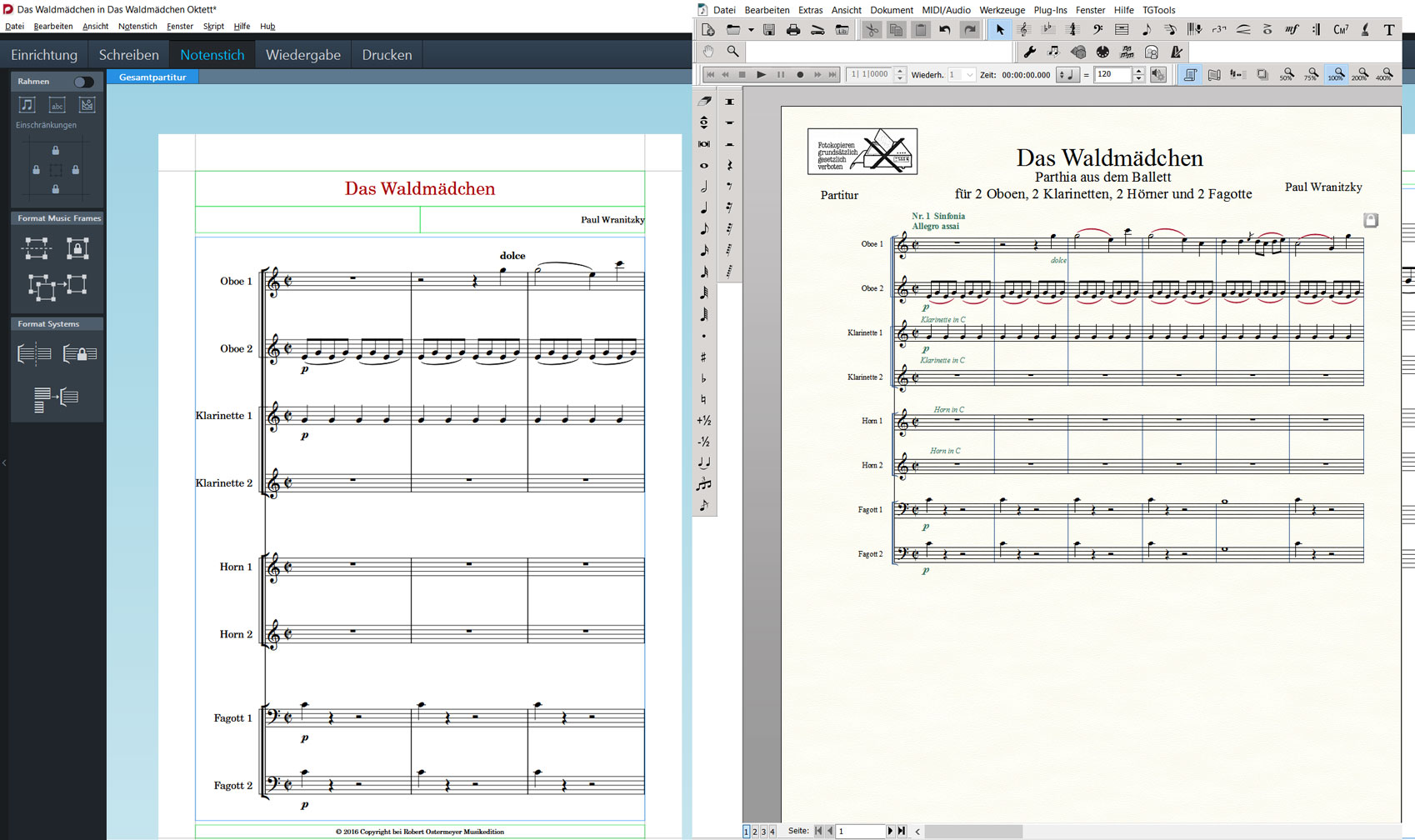Click the tempo field showing 120
Screen dimensions: 1415x840
point(1112,75)
